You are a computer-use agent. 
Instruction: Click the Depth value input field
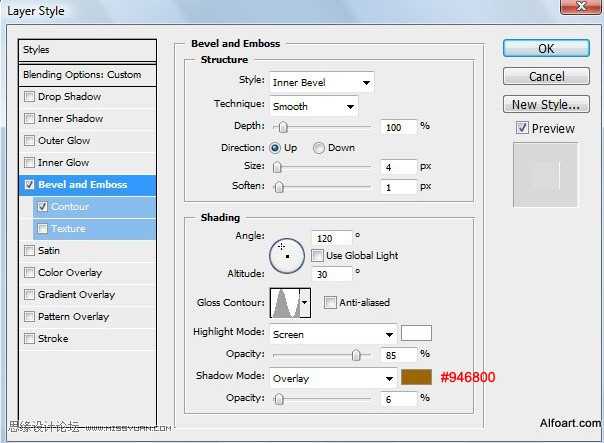[x=397, y=127]
